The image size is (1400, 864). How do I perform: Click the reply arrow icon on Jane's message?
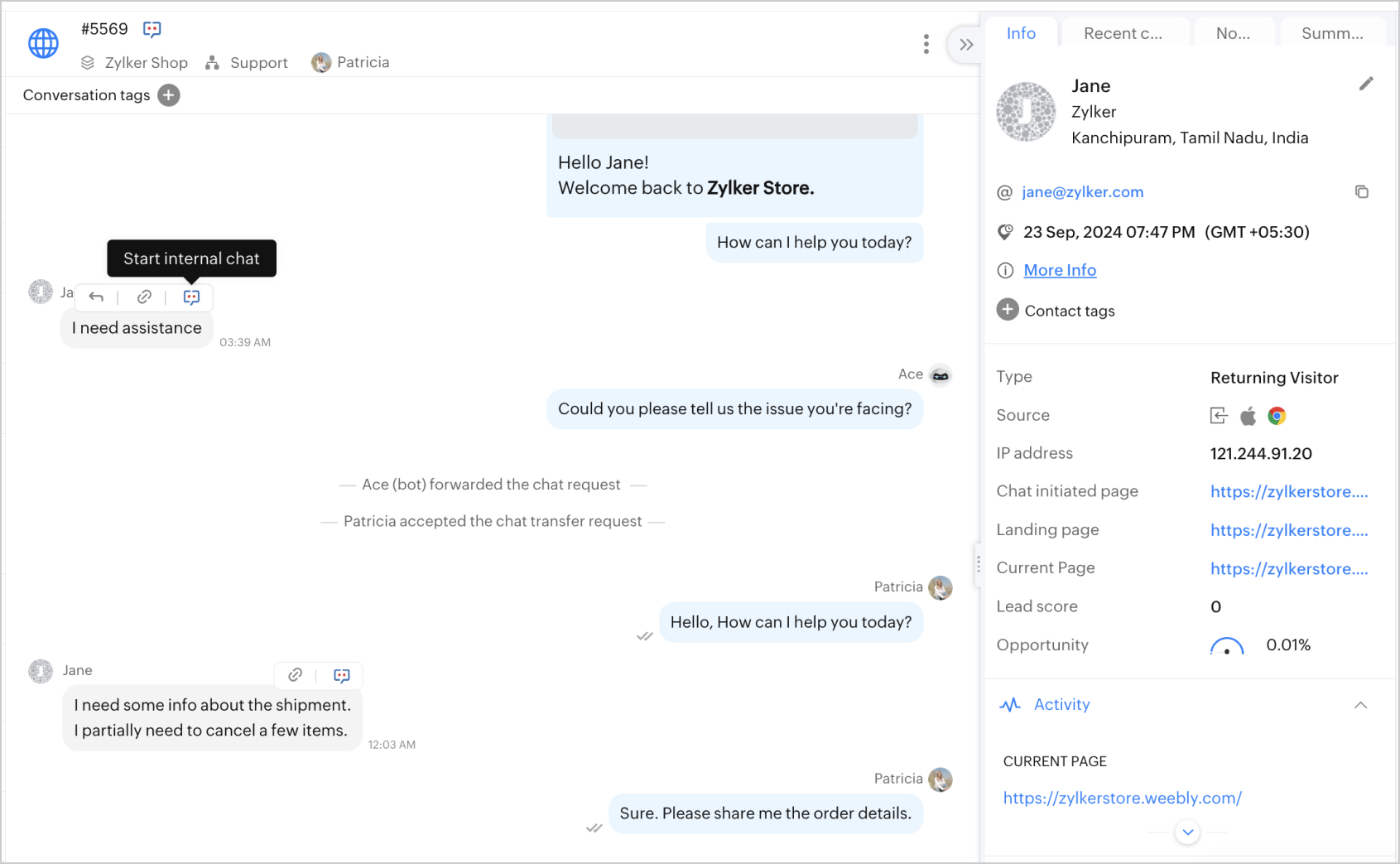click(x=96, y=297)
